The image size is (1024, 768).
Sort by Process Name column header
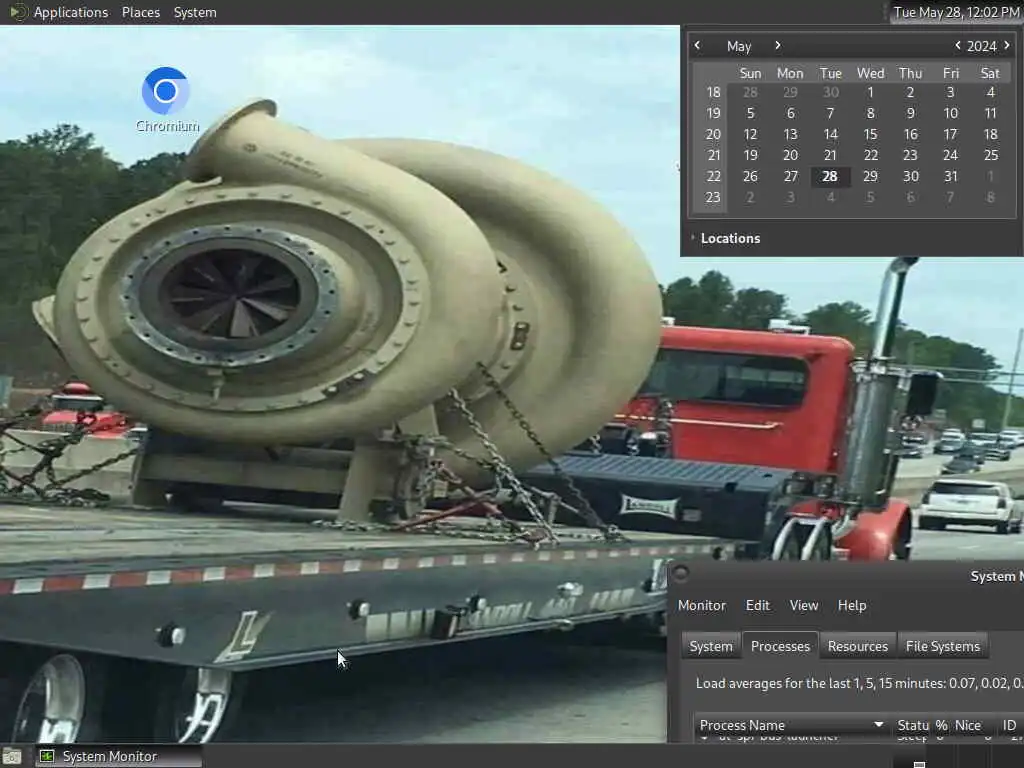[x=791, y=725]
